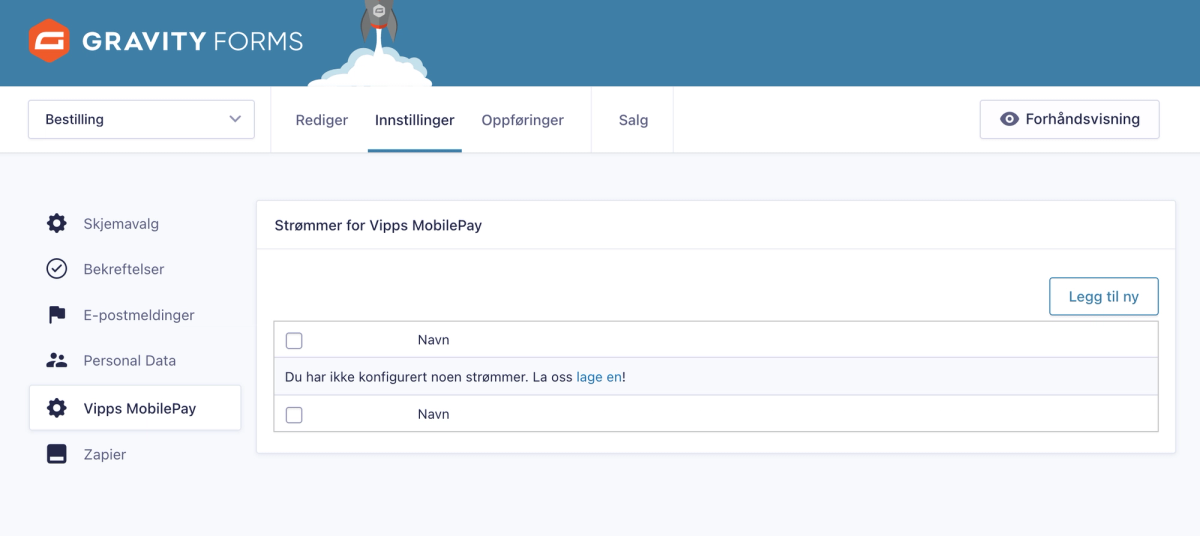Click the Navn column header at top
The width and height of the screenshot is (1200, 536).
point(433,340)
